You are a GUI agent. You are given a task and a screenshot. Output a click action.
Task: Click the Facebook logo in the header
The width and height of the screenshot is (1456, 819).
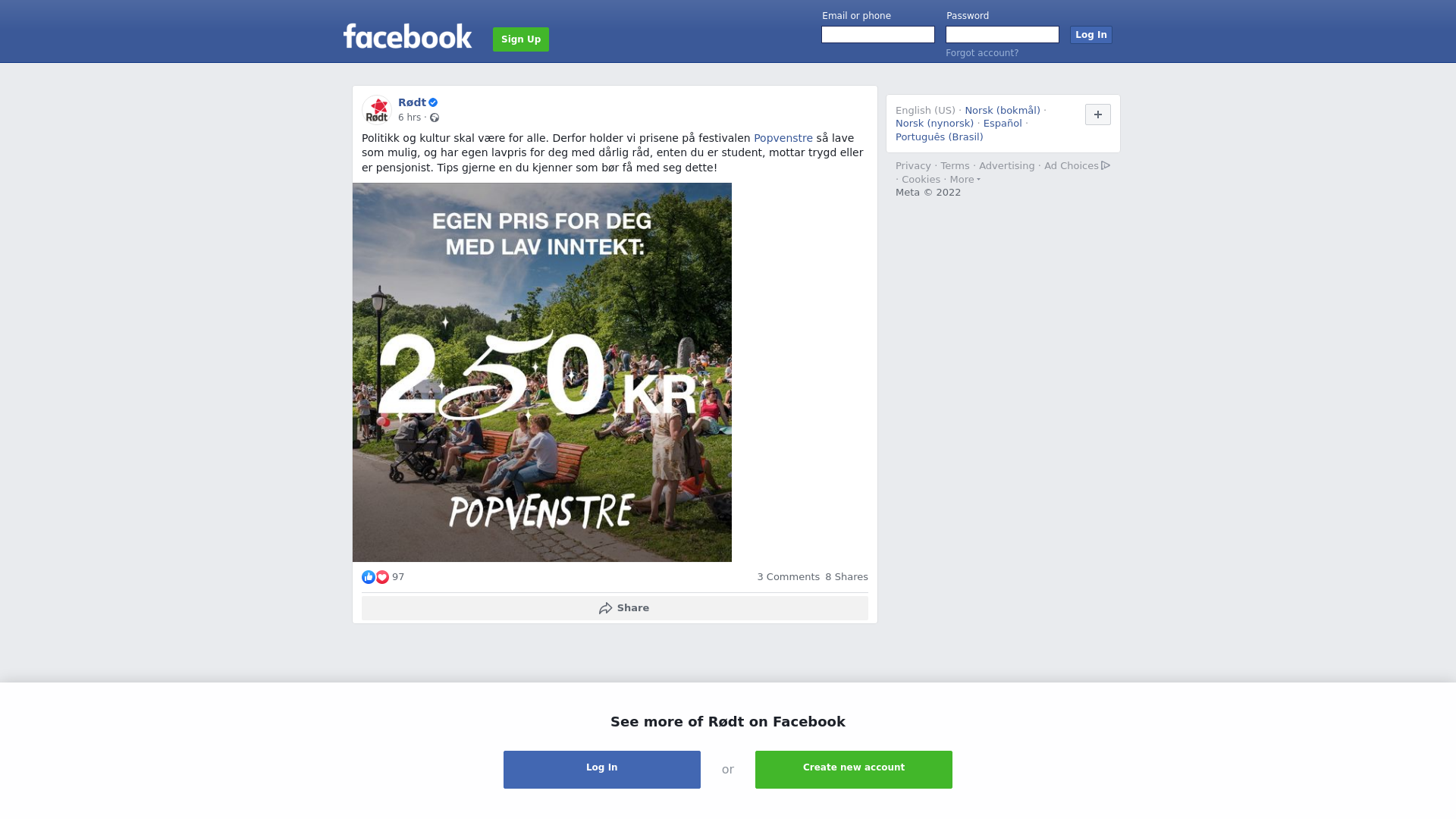click(x=407, y=36)
